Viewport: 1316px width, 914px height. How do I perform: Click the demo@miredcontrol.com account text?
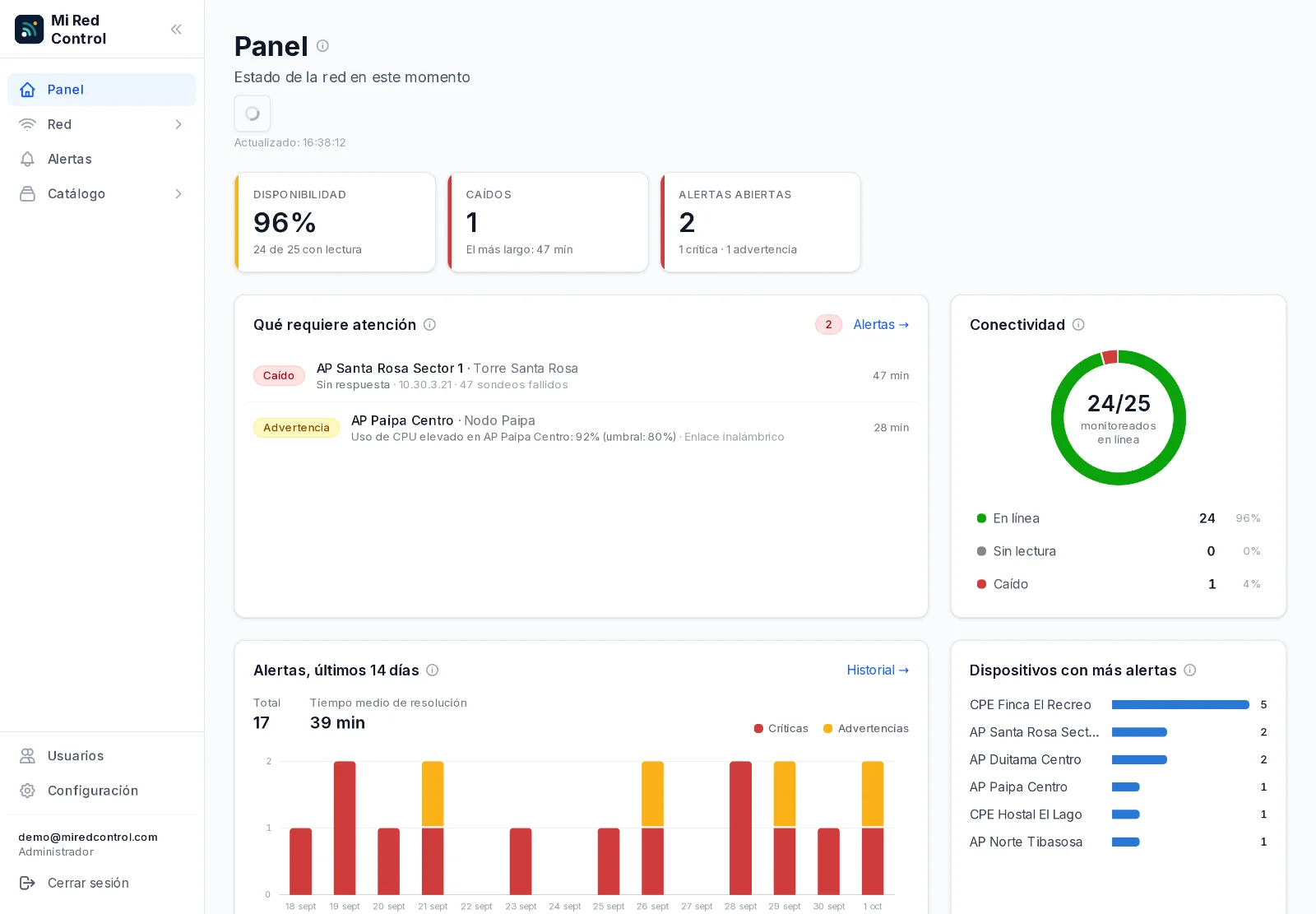88,837
